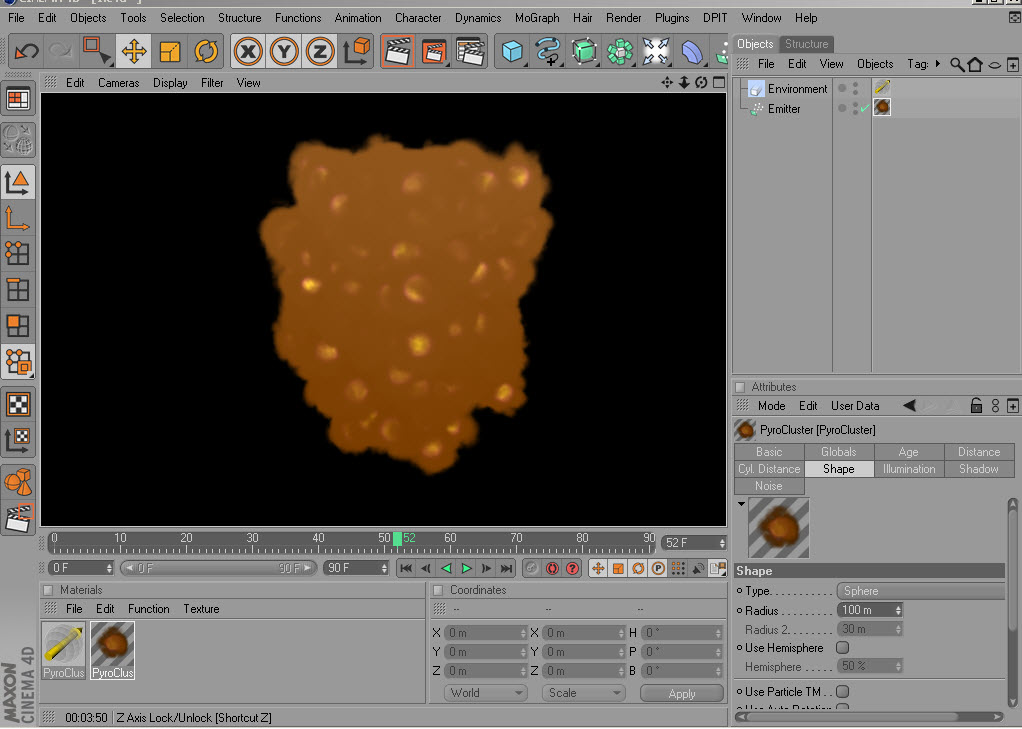
Task: Switch to Points mode
Action: pos(18,254)
